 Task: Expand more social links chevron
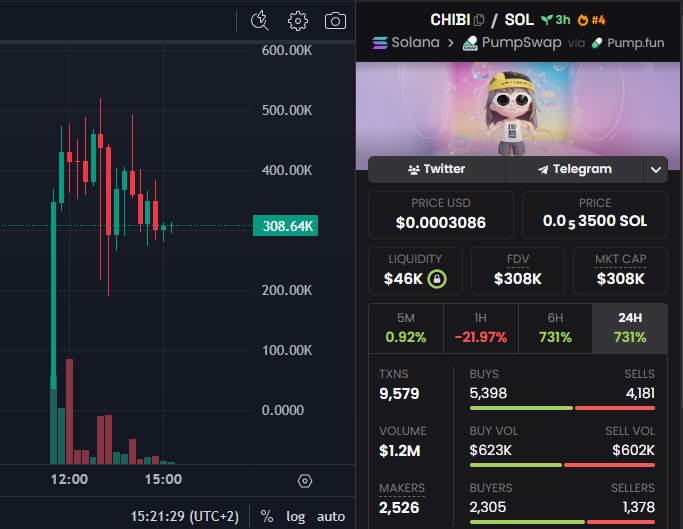click(x=656, y=170)
